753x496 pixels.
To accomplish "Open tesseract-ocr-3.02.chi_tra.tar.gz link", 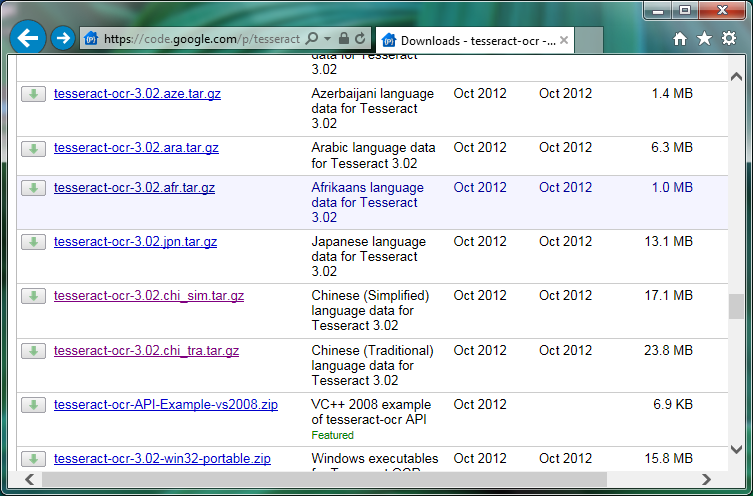I will coord(146,351).
